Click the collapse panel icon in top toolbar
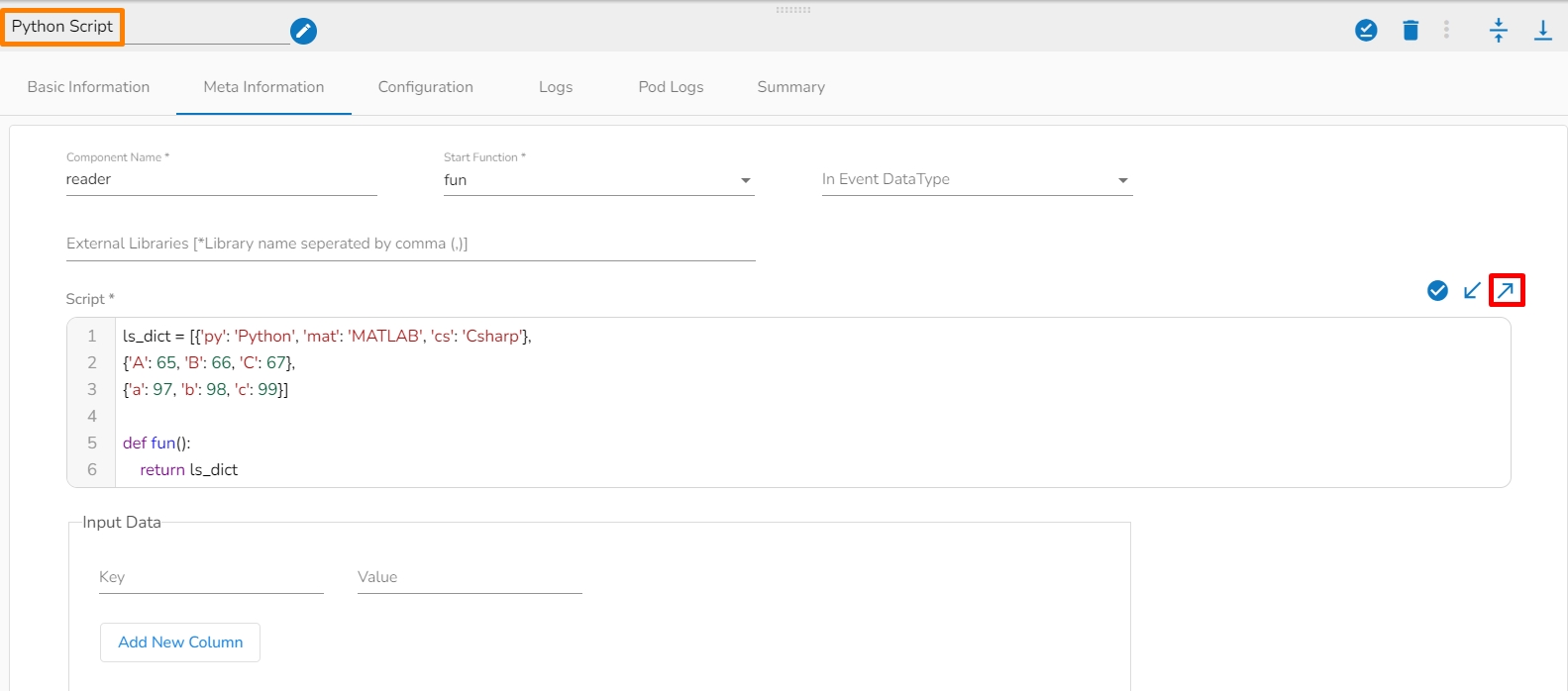1568x691 pixels. click(x=1499, y=31)
